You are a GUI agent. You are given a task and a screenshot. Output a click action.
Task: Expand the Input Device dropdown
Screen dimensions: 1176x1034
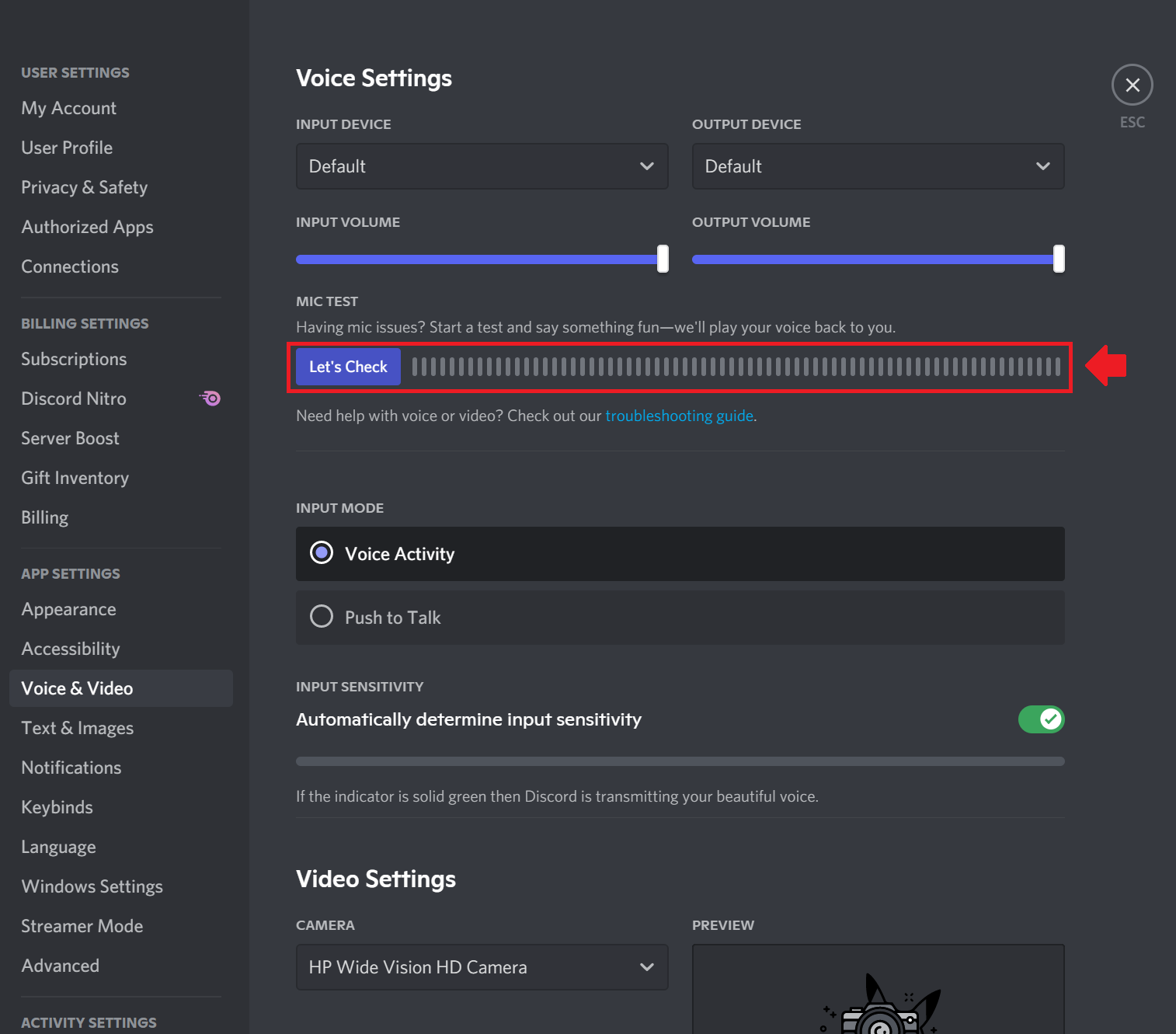pyautogui.click(x=482, y=166)
